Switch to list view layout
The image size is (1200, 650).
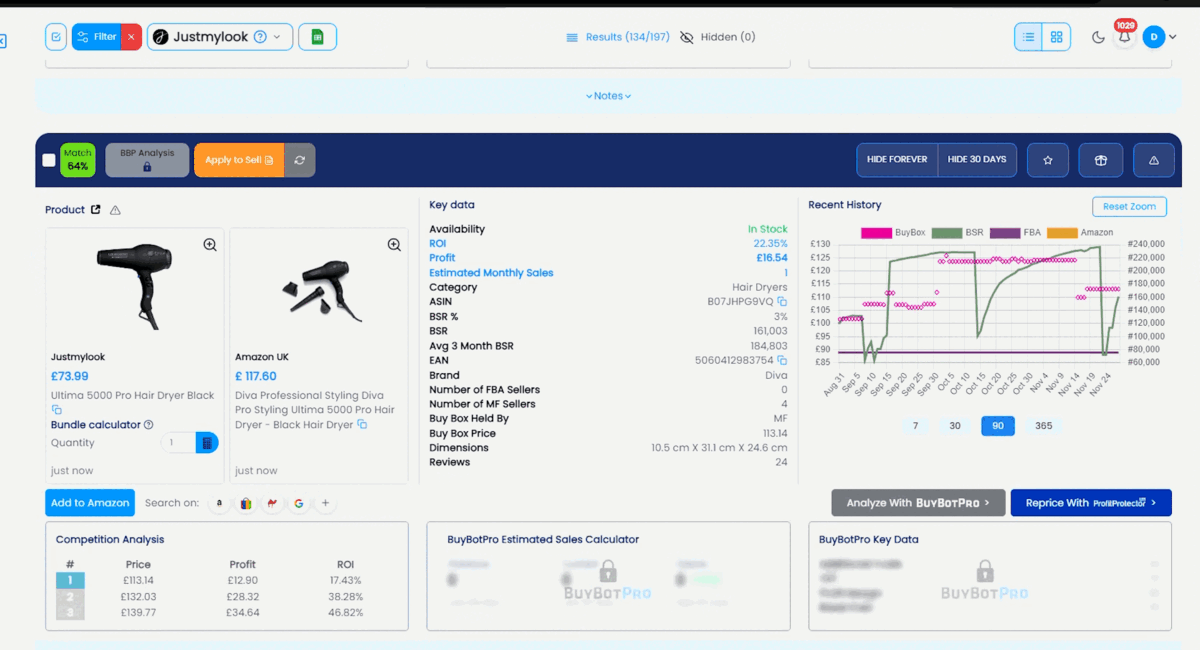coord(1028,37)
